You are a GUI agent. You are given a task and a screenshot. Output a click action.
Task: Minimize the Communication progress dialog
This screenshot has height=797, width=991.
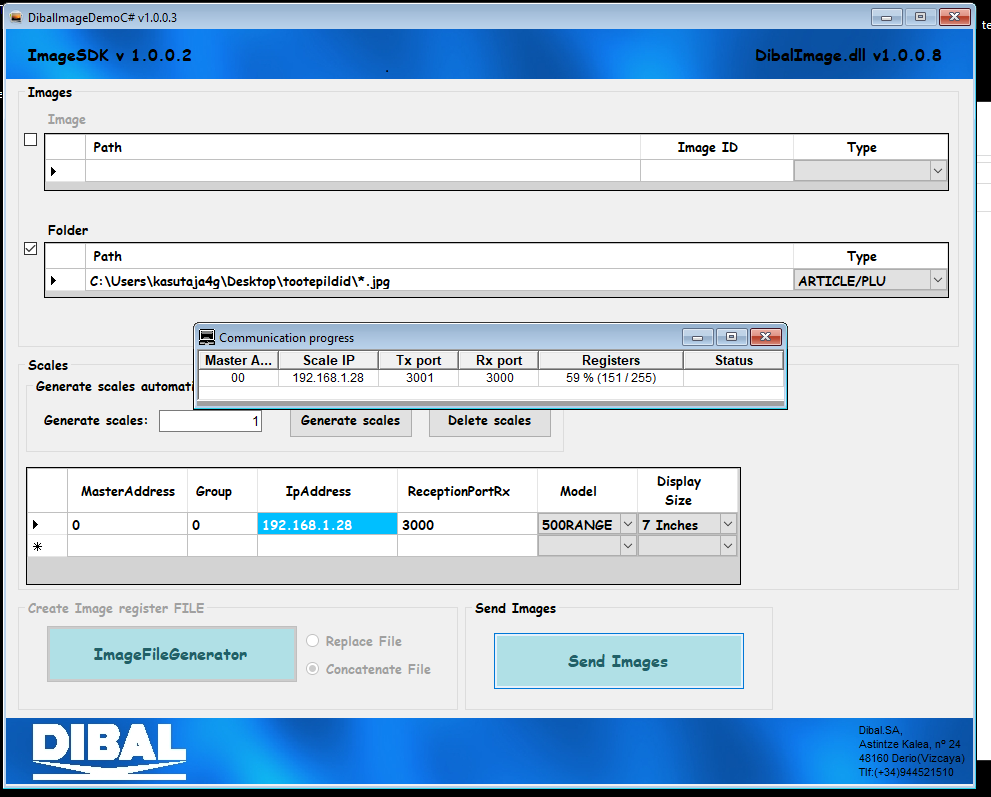[698, 337]
